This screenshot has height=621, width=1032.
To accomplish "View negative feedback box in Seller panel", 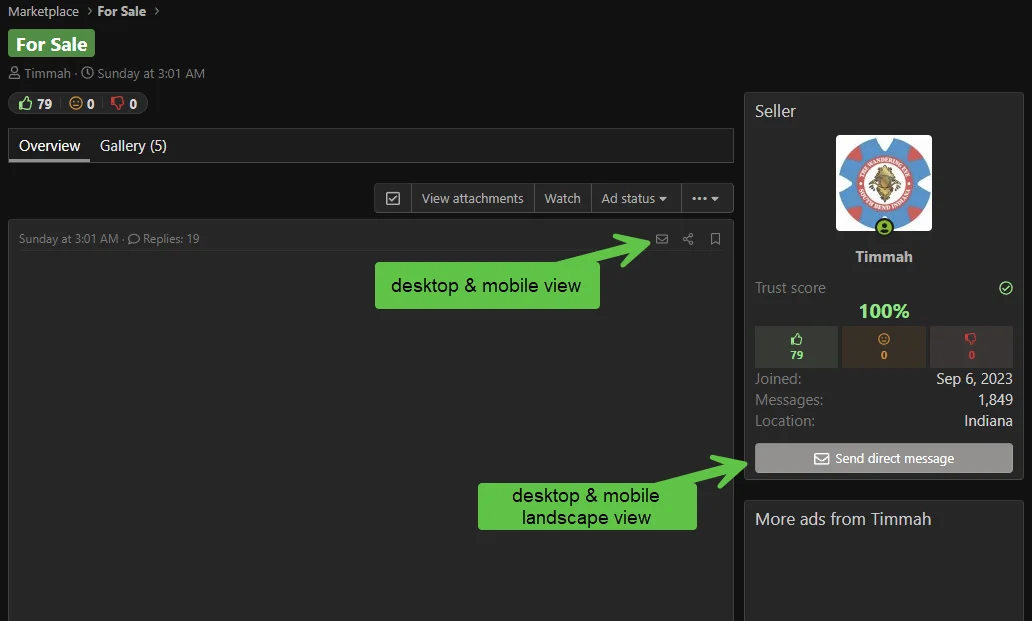I will tap(971, 347).
